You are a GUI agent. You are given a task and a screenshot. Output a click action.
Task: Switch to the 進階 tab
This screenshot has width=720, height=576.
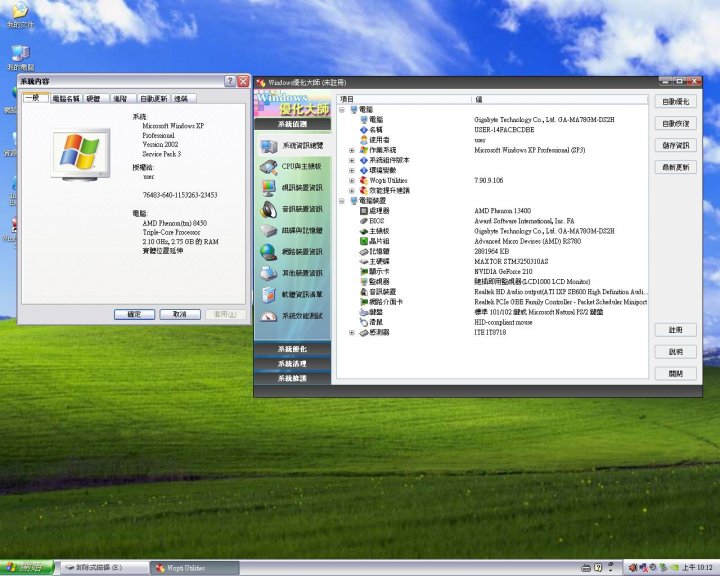pos(122,99)
